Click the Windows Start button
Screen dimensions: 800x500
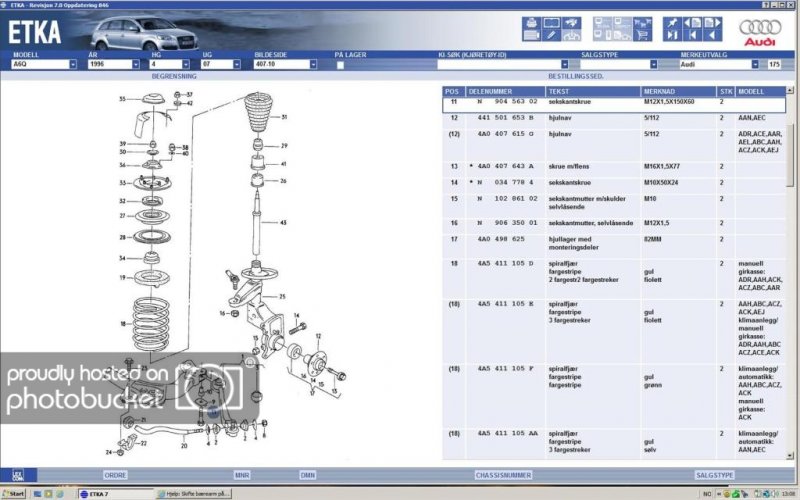14,493
